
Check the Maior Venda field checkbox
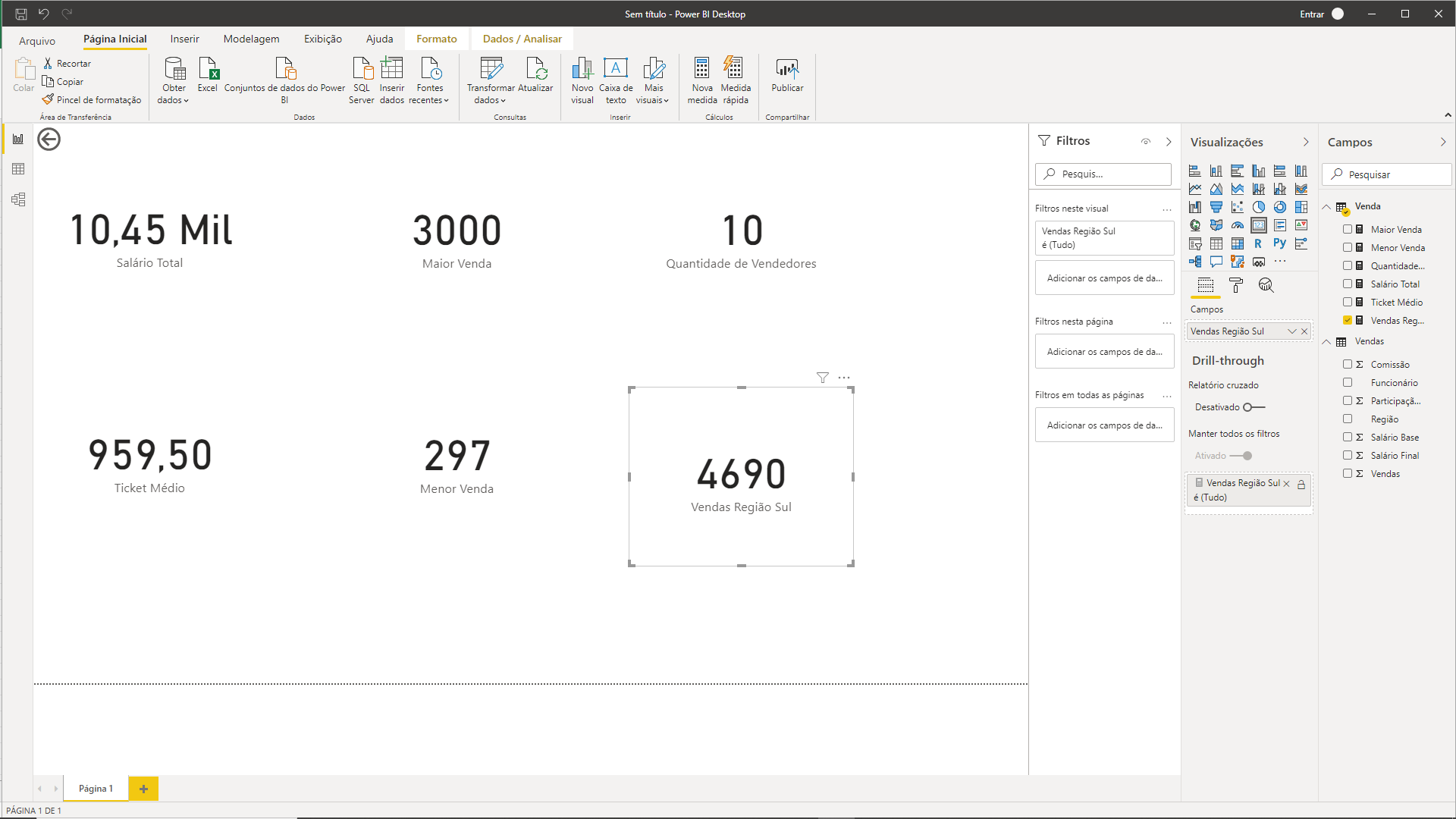point(1348,229)
